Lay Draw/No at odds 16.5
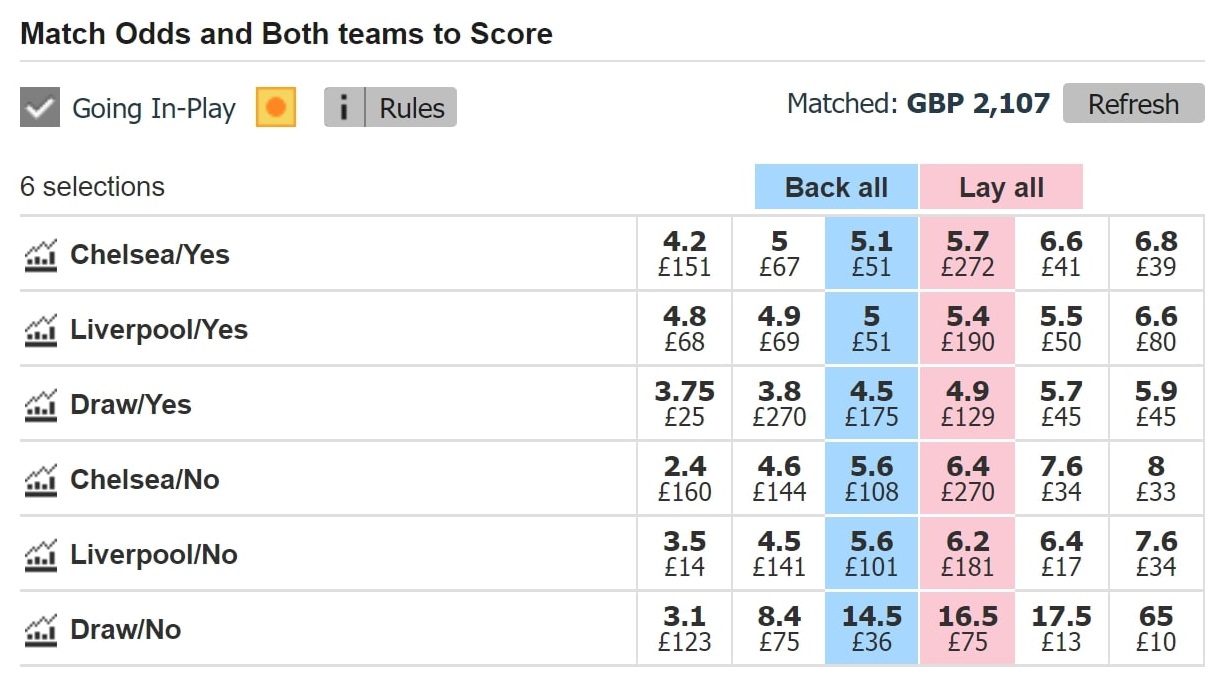This screenshot has height=685, width=1224. pyautogui.click(x=967, y=629)
